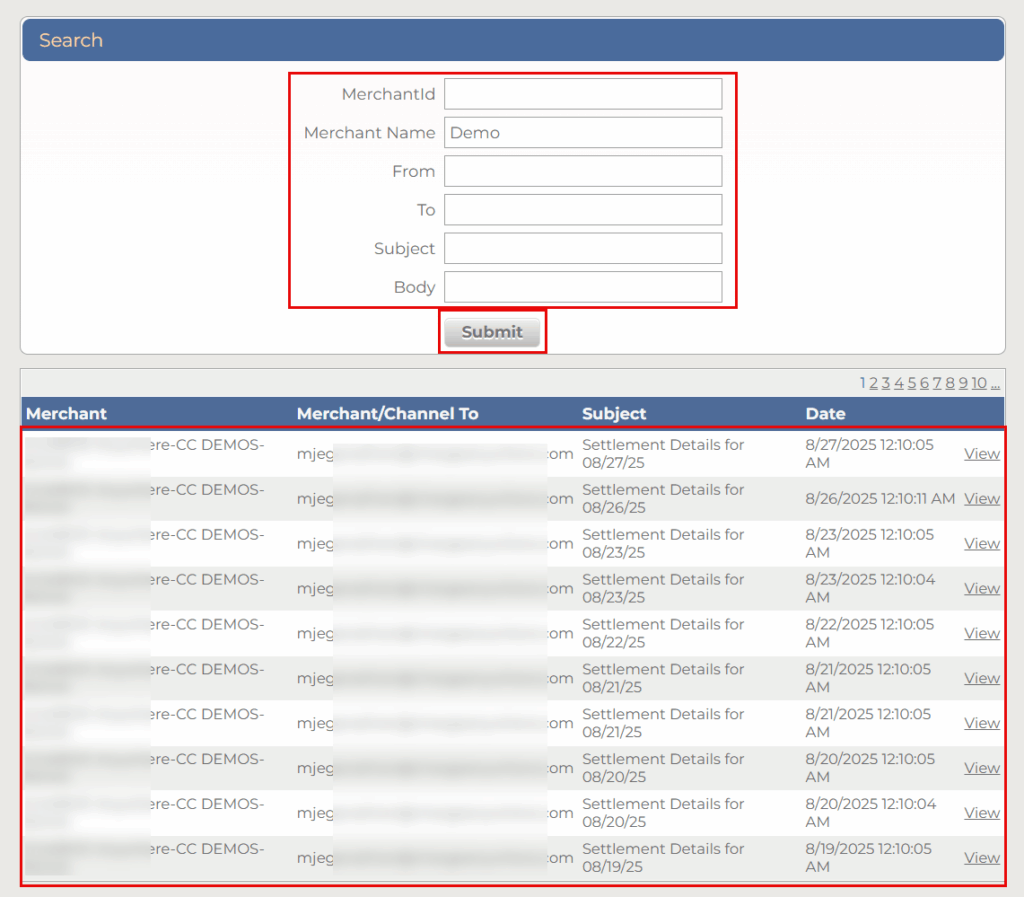
Task: View the 8/23/2025 12:10:04 AM message
Action: 981,589
